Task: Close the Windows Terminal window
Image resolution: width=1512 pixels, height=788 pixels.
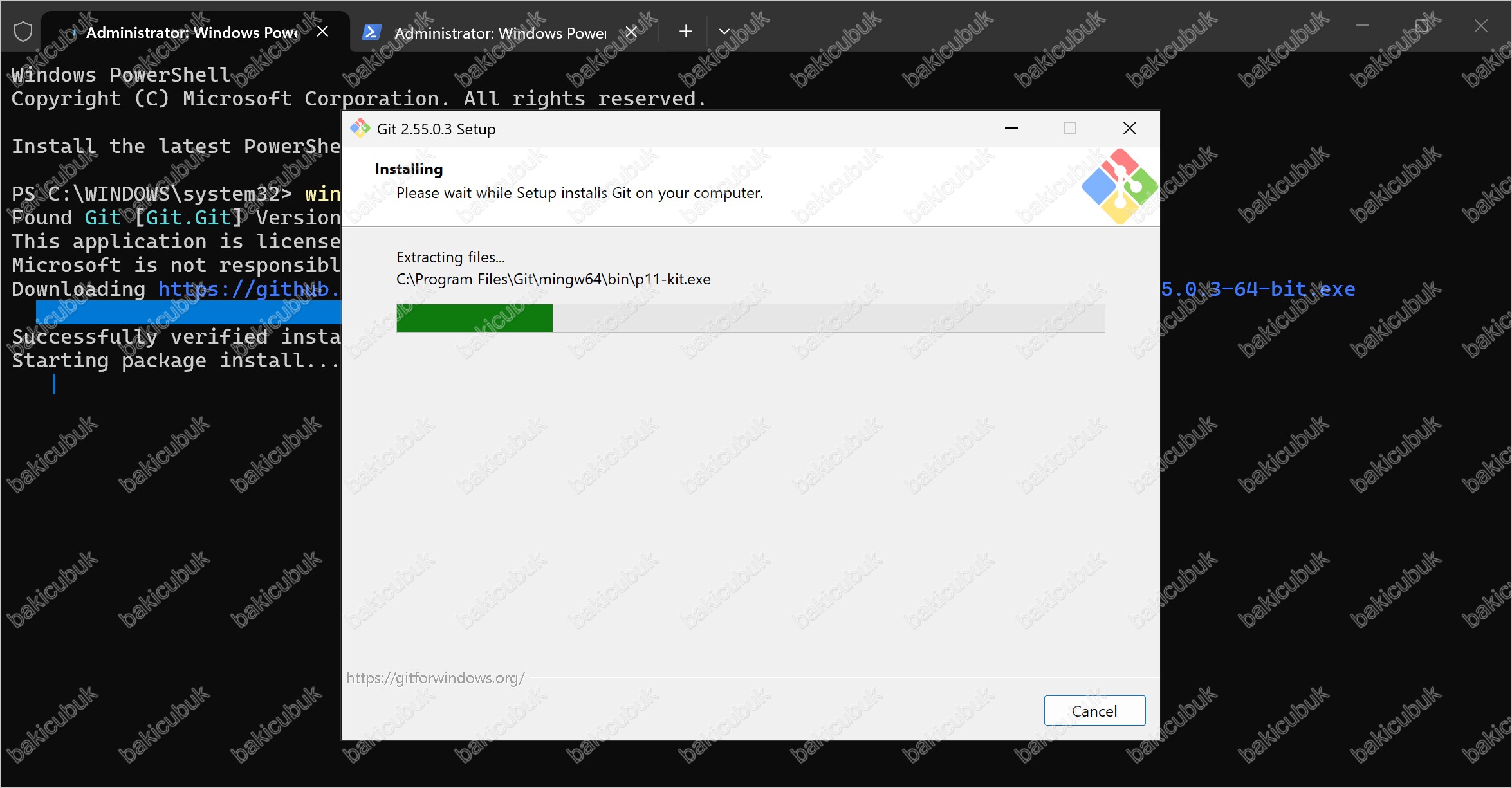Action: coord(1481,26)
